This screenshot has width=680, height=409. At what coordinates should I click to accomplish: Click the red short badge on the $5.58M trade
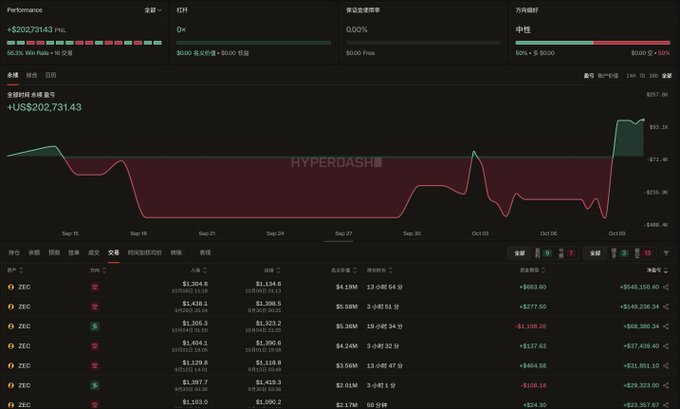click(x=95, y=307)
